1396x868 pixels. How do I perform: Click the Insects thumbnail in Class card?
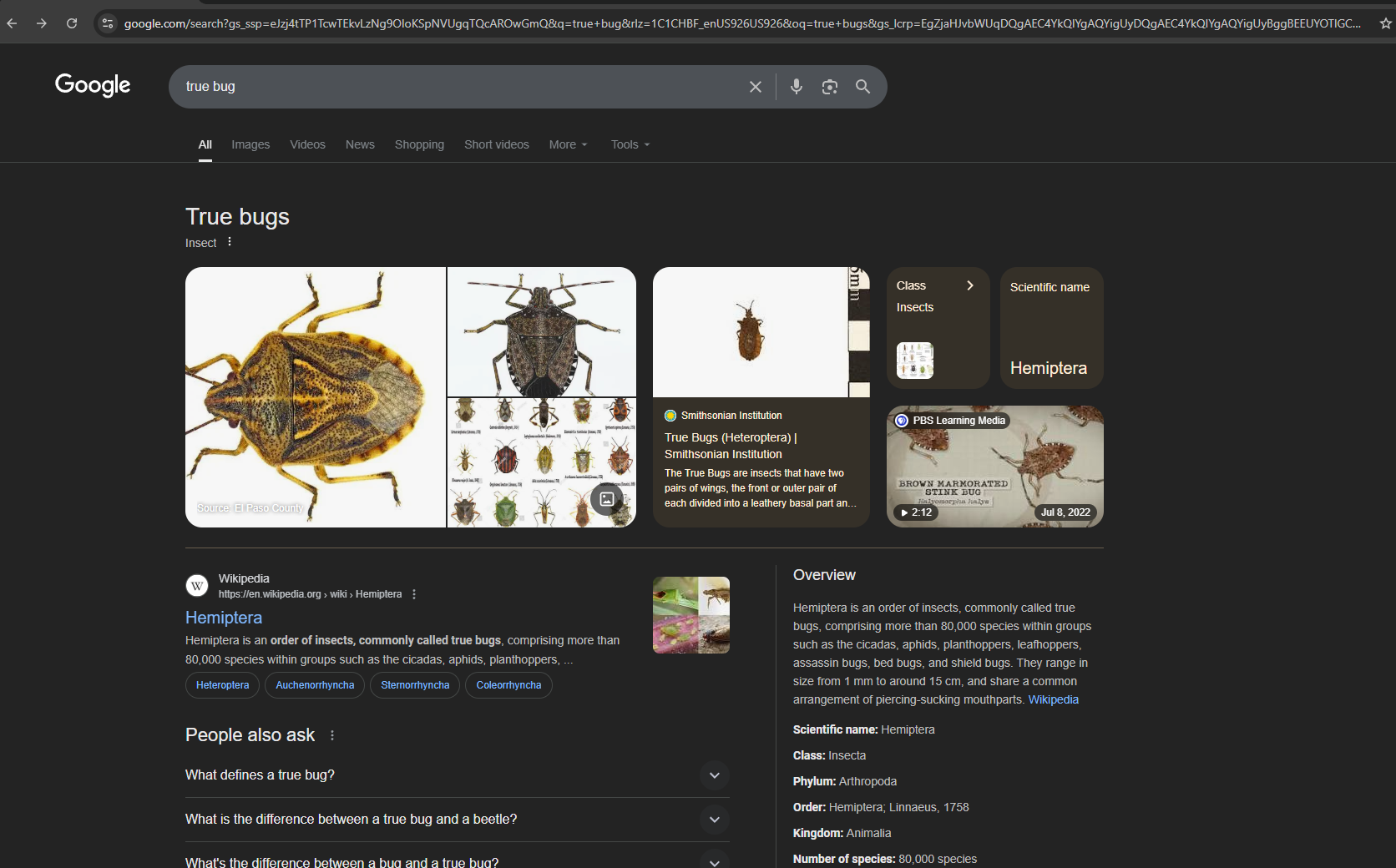(x=915, y=361)
